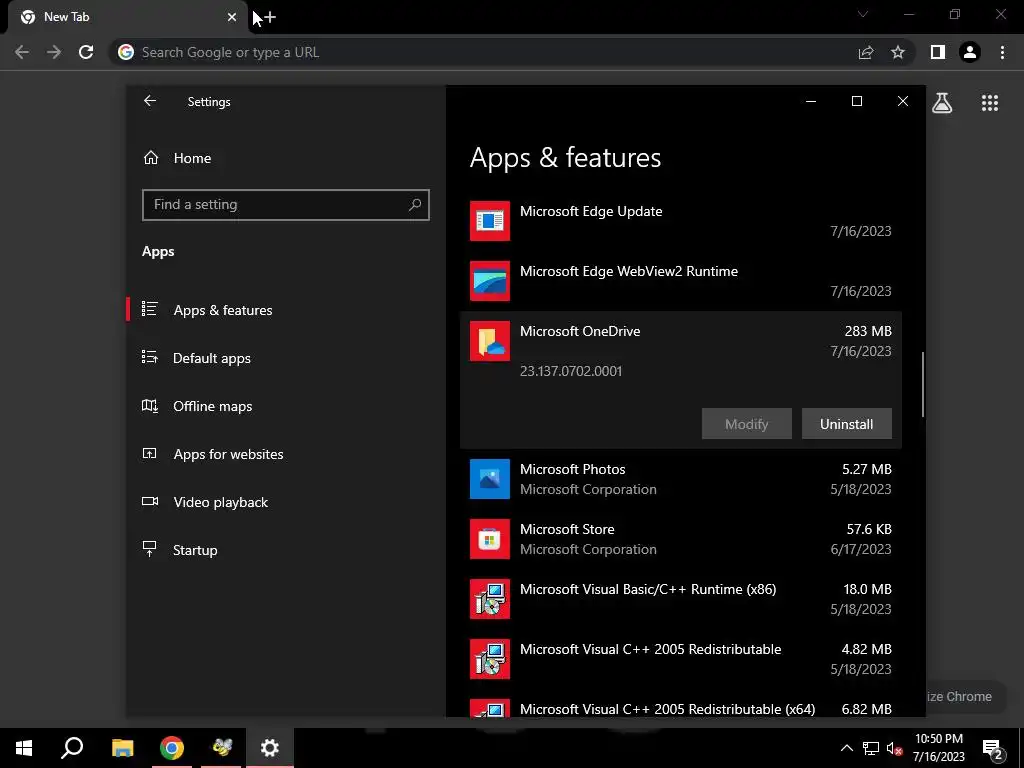Click the Microsoft Photos app icon
This screenshot has height=768, width=1024.
490,479
